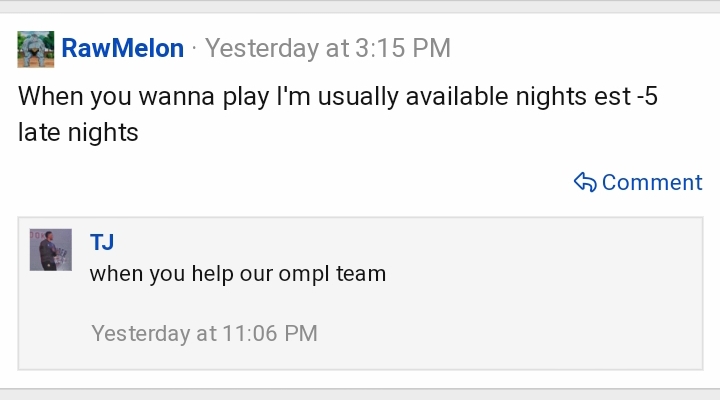Click the white space left of the Comment link
The image size is (720, 400).
[x=294, y=182]
